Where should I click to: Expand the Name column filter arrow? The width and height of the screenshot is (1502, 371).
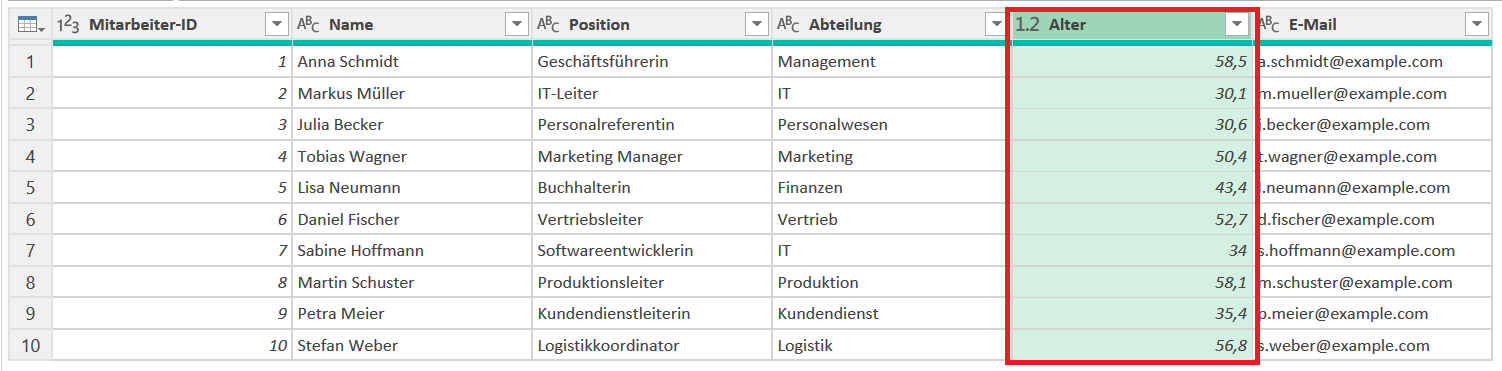click(x=516, y=25)
